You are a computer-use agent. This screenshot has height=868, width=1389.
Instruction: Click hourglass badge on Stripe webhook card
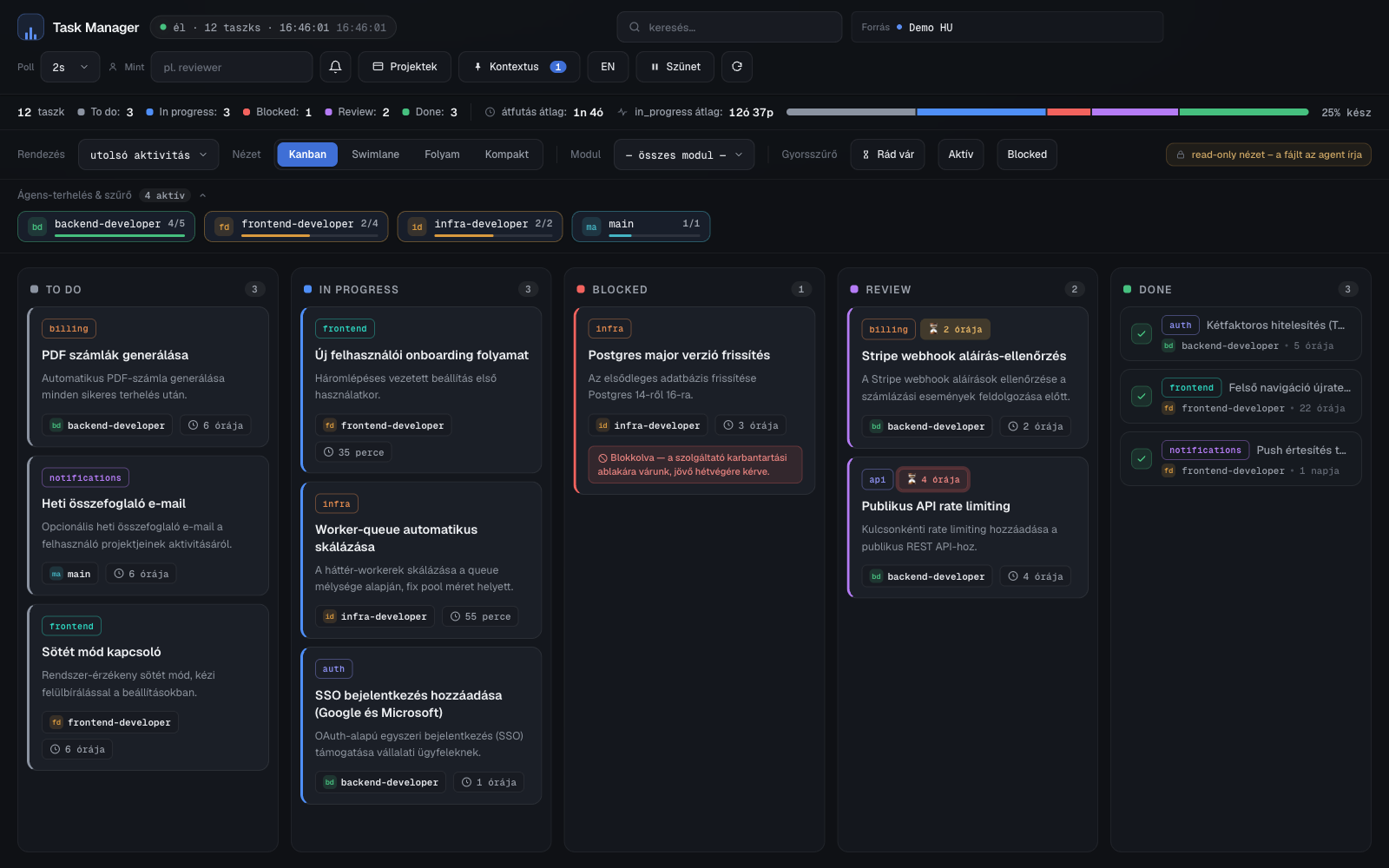tap(955, 330)
